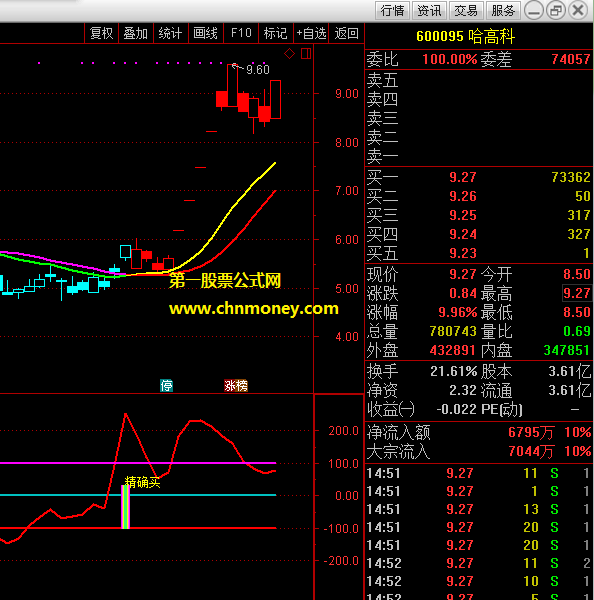Restore down the application window

tap(556, 10)
